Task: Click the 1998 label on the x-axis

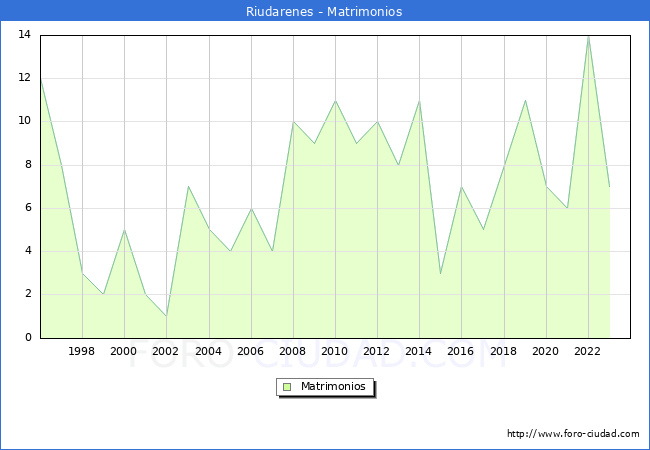Action: pos(82,351)
